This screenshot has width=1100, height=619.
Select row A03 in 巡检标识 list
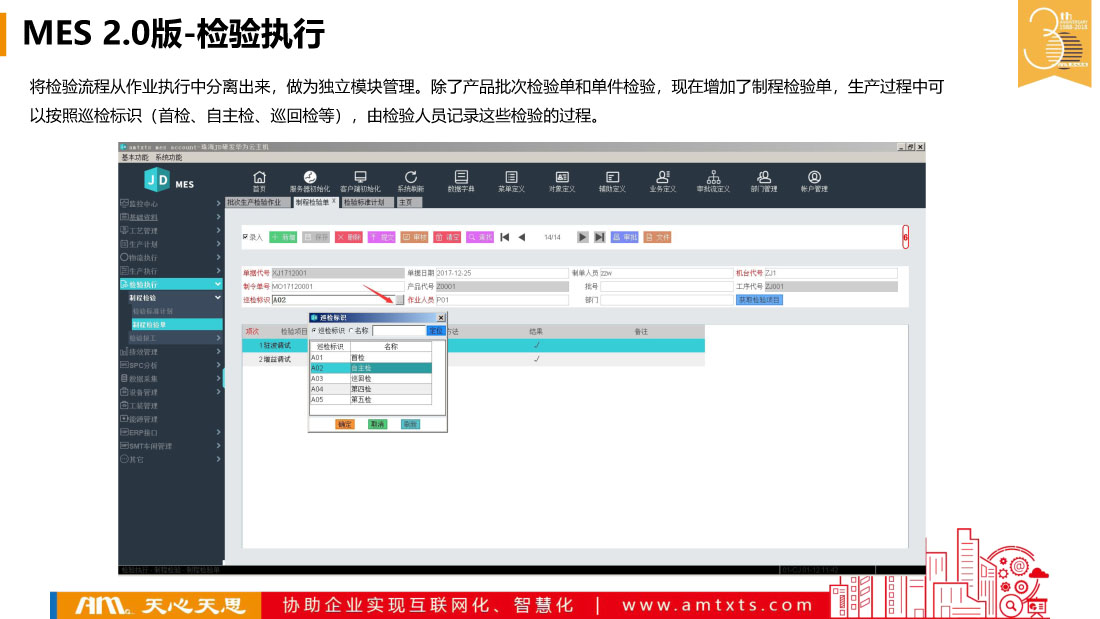click(x=370, y=378)
